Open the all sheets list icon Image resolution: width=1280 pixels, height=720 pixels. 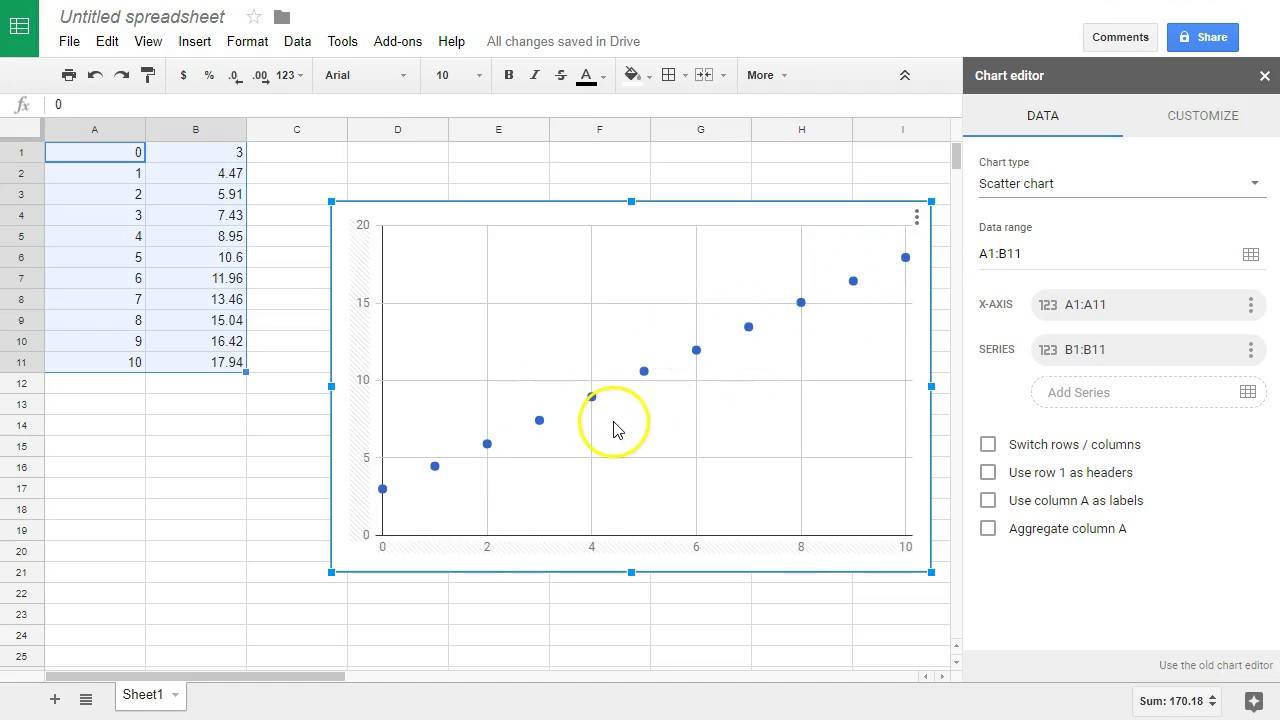click(x=86, y=699)
